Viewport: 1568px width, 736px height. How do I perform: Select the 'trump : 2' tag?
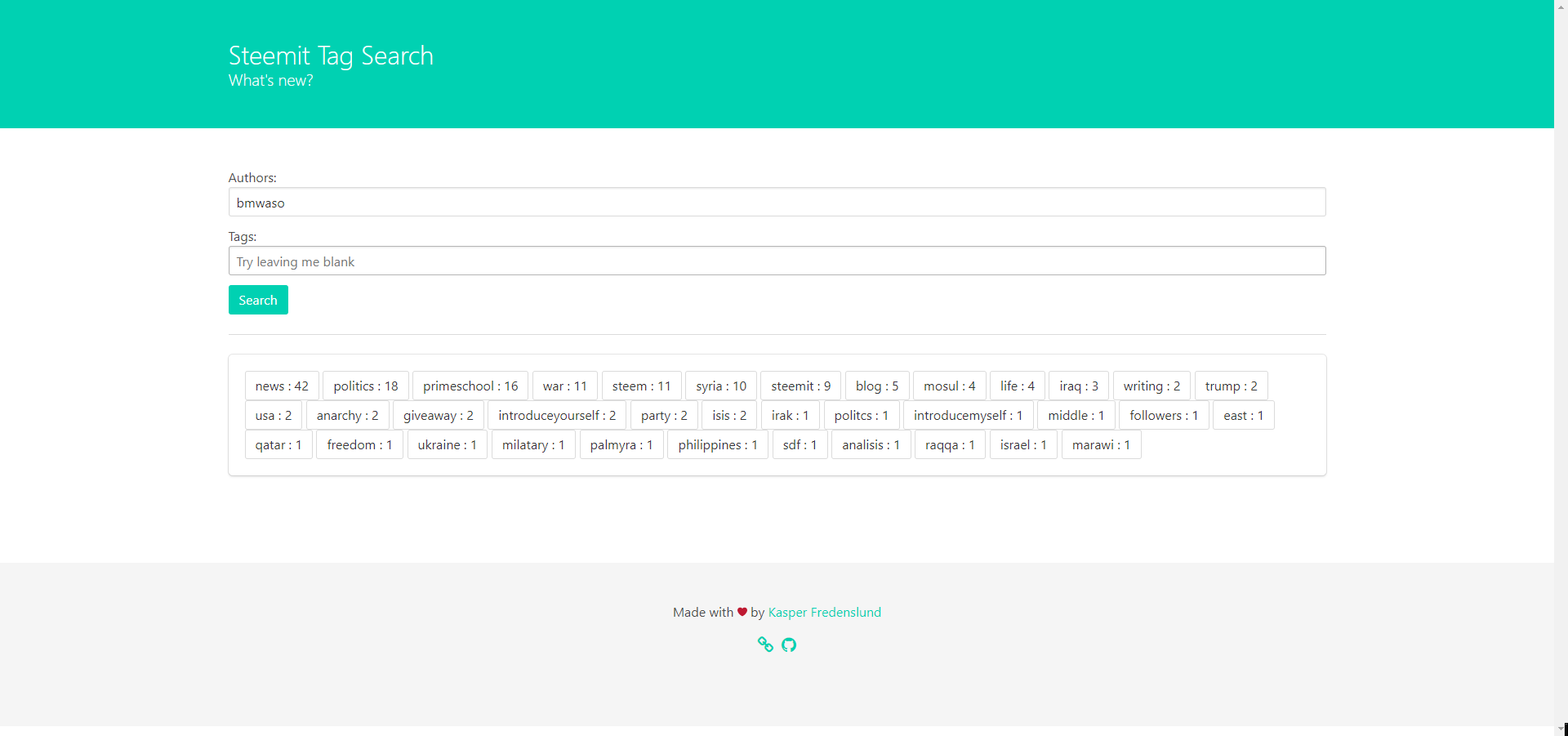tap(1232, 386)
